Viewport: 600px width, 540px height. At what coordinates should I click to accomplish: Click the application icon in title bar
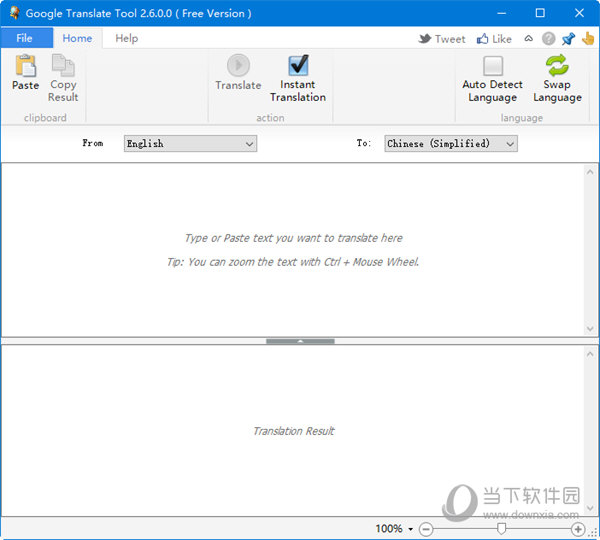(15, 13)
